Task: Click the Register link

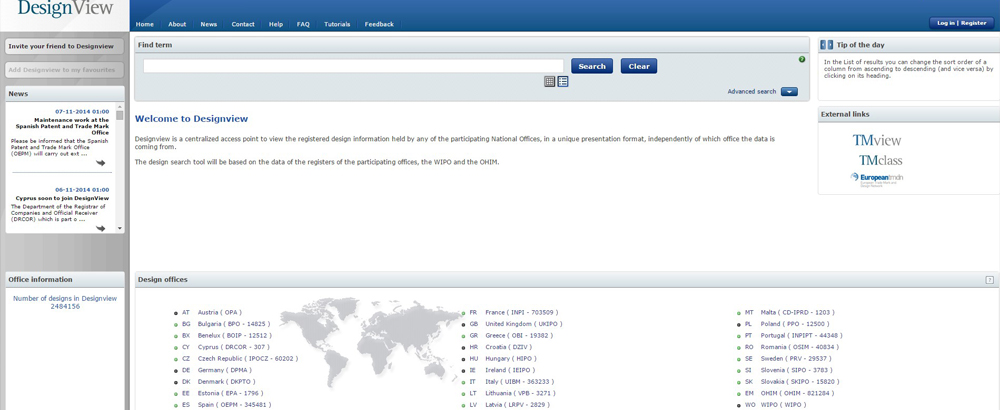Action: coord(974,23)
